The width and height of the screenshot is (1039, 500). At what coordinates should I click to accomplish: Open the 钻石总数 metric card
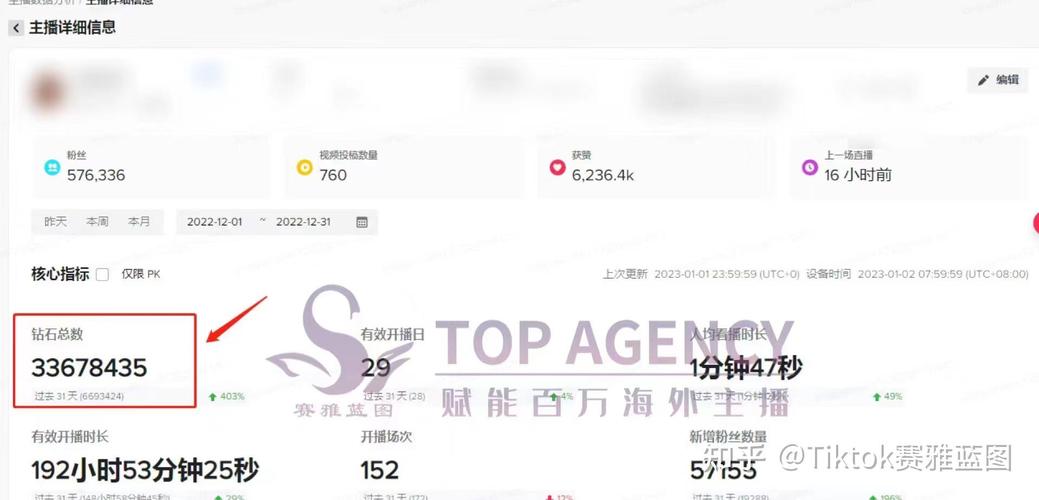(x=105, y=360)
